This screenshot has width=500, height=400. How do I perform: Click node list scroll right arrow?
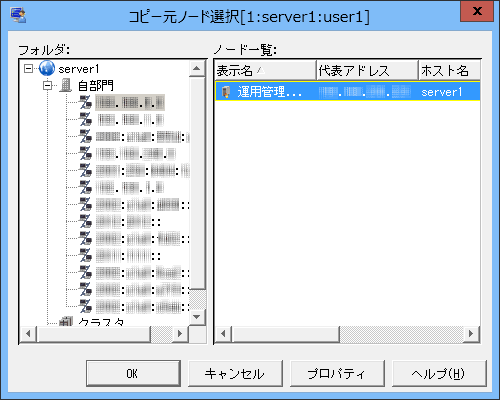tap(471, 333)
